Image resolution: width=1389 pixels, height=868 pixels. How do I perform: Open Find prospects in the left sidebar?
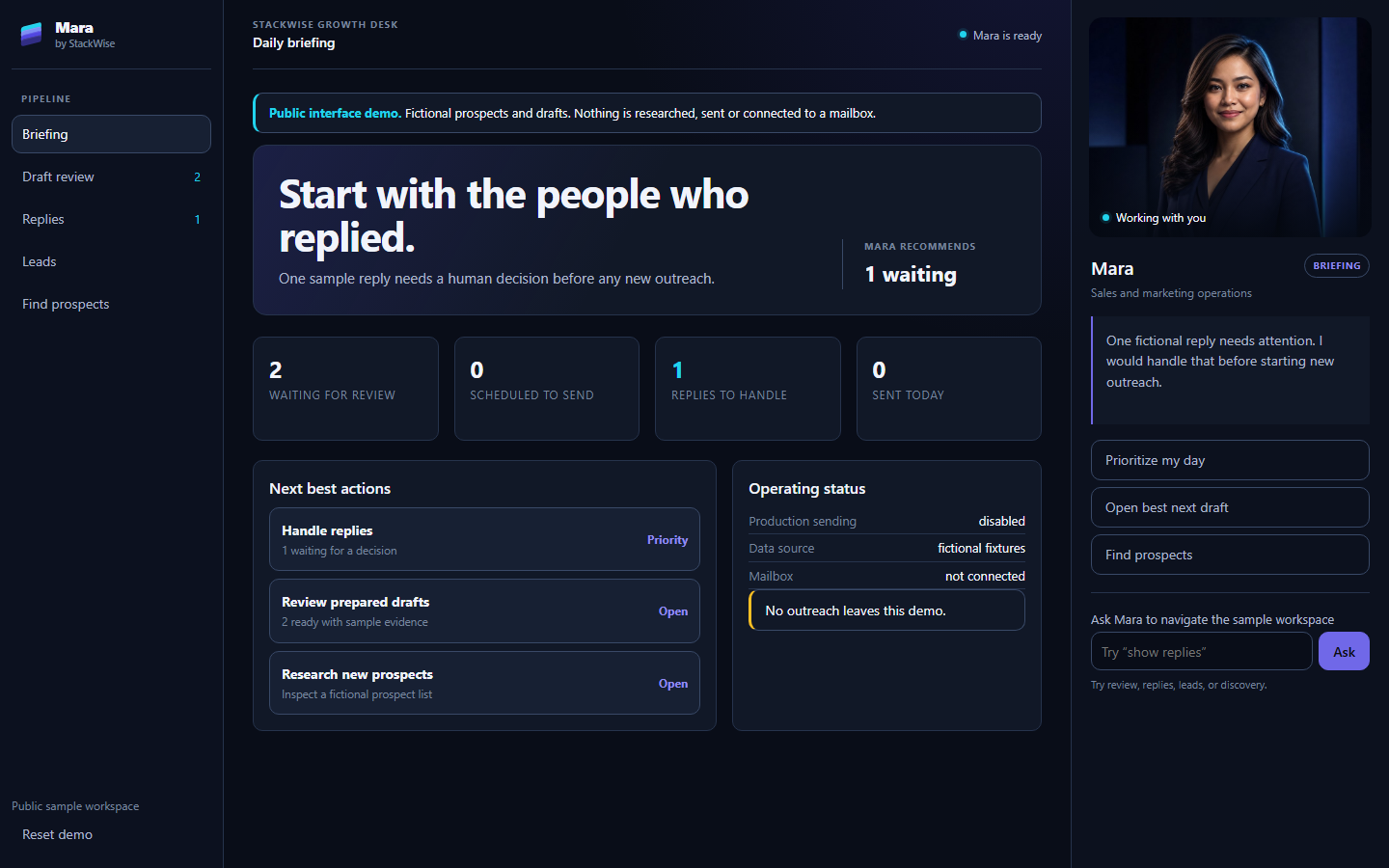click(x=111, y=304)
